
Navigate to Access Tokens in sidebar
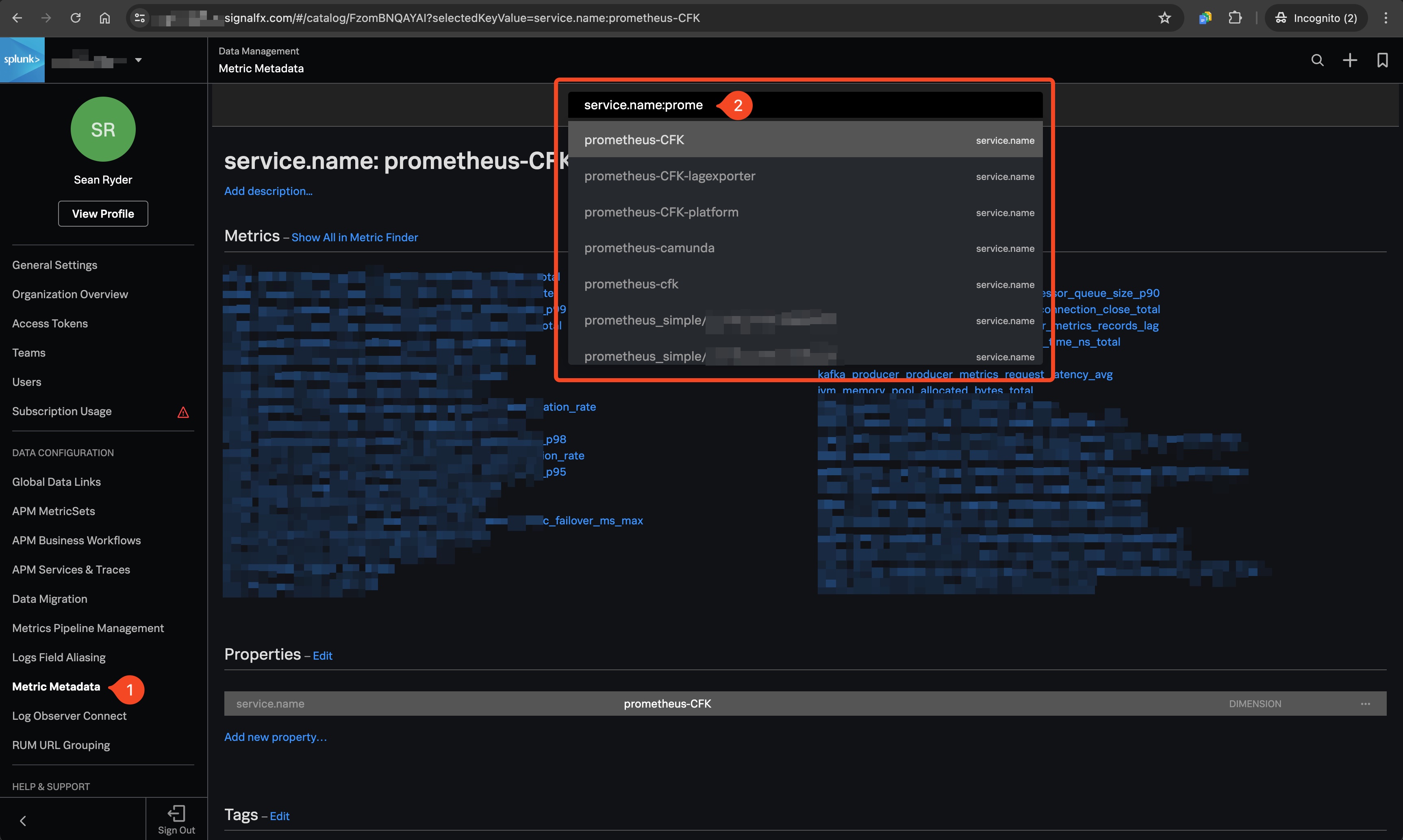point(50,323)
